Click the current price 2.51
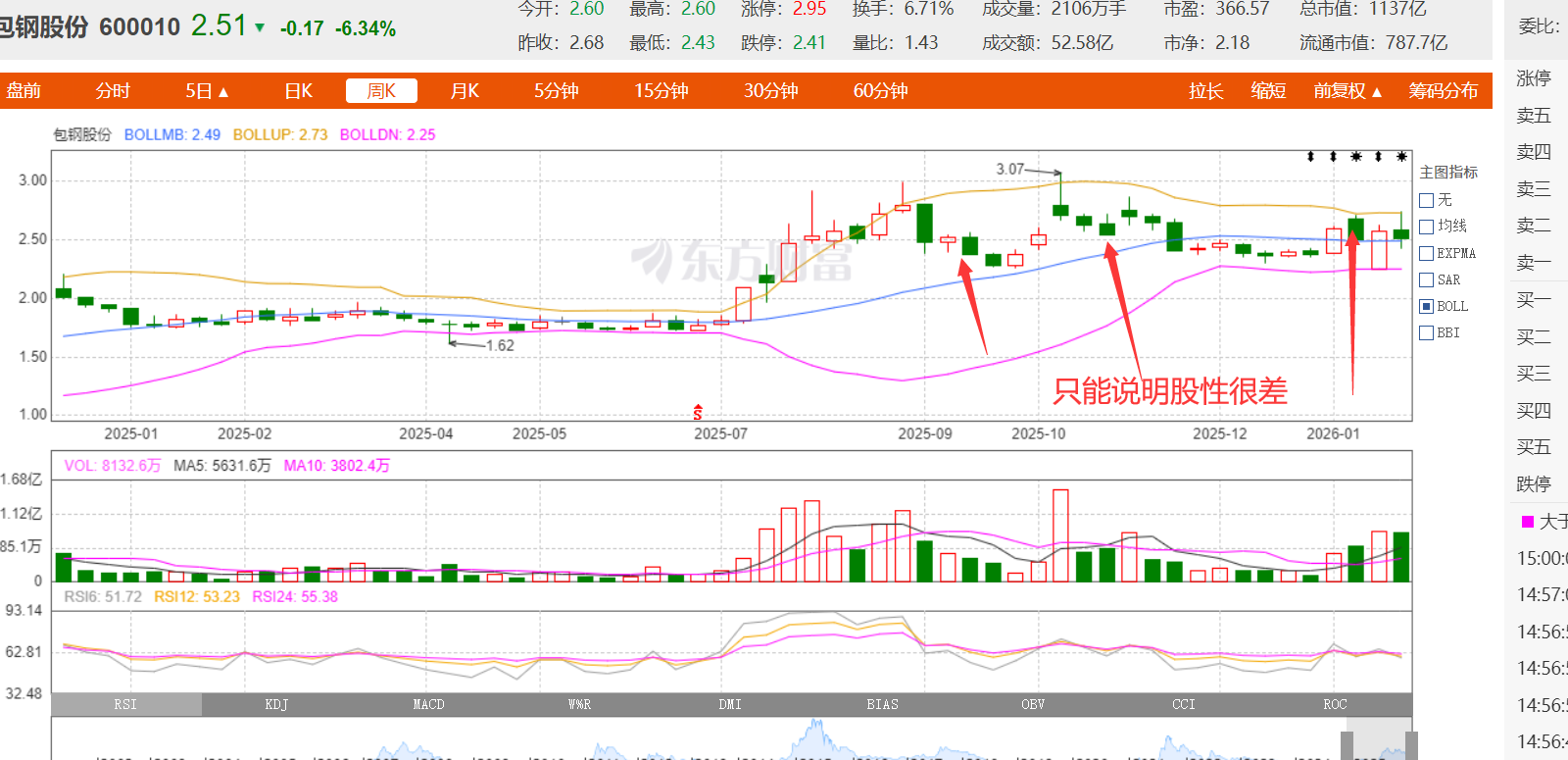The height and width of the screenshot is (760, 1568). pos(219,25)
